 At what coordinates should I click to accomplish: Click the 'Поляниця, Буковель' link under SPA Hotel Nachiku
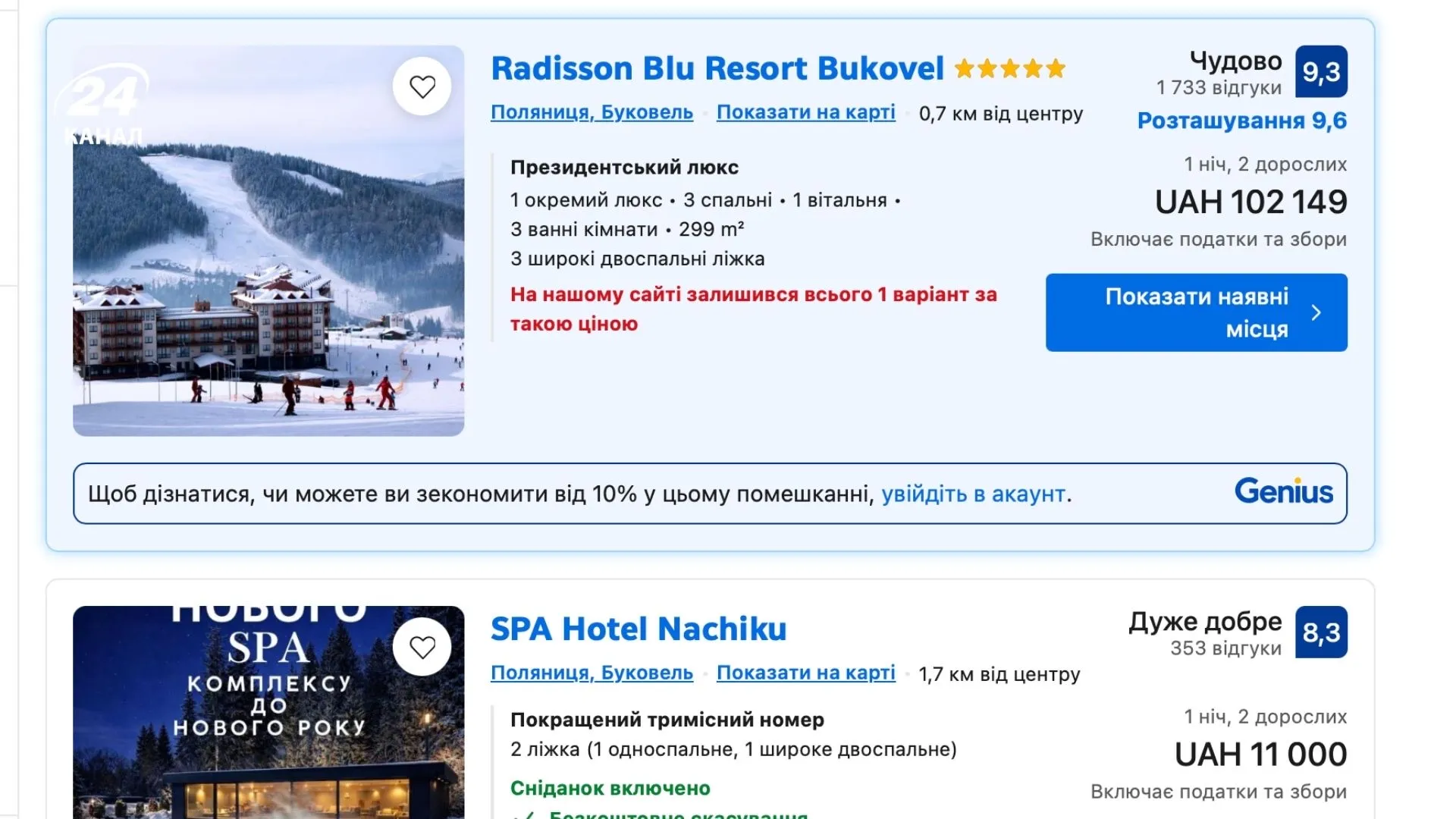591,673
